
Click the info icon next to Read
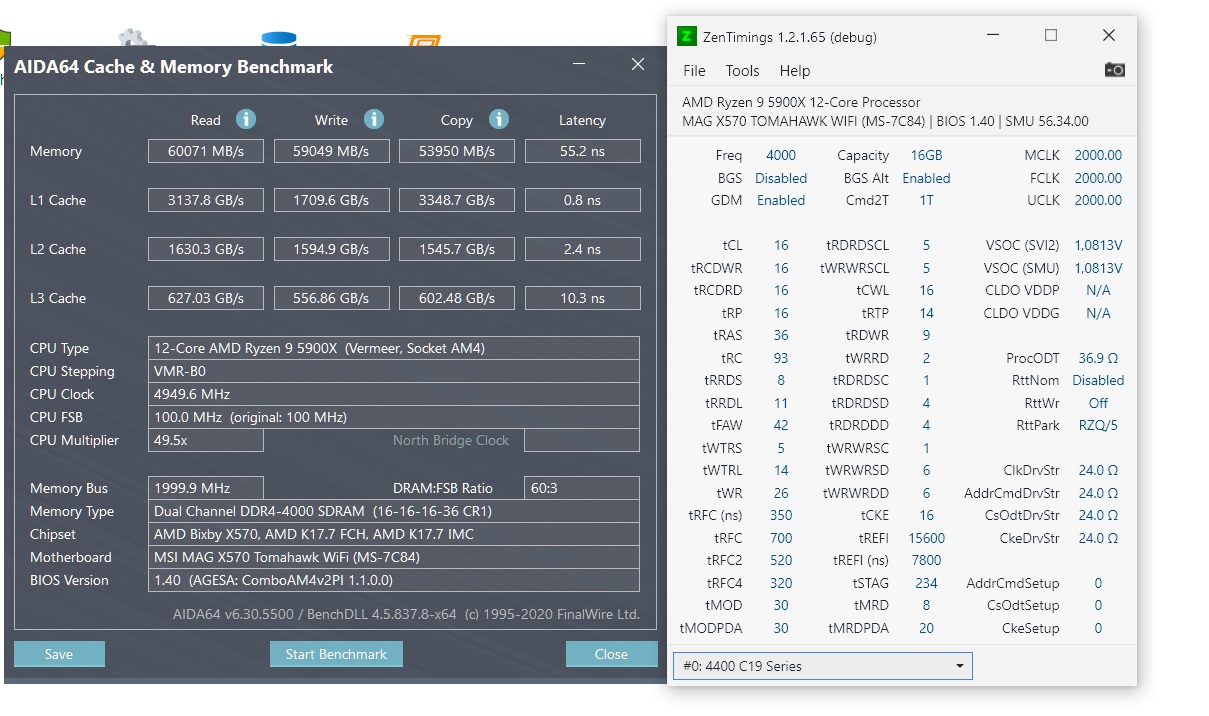click(x=246, y=119)
